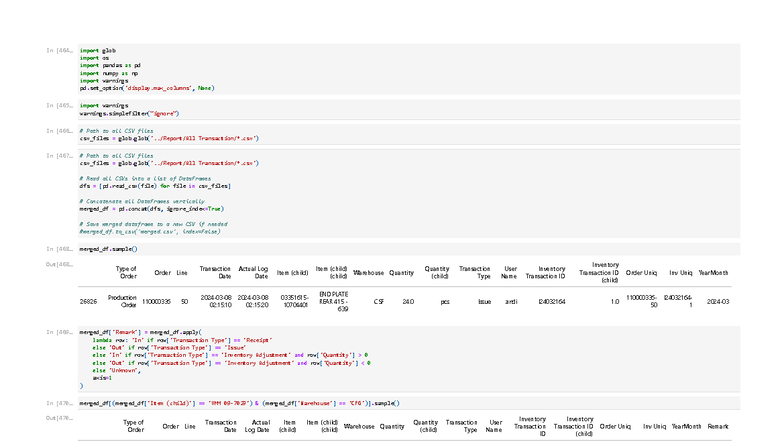This screenshot has width=784, height=441.
Task: Click the Production Order cell value
Action: pos(122,302)
